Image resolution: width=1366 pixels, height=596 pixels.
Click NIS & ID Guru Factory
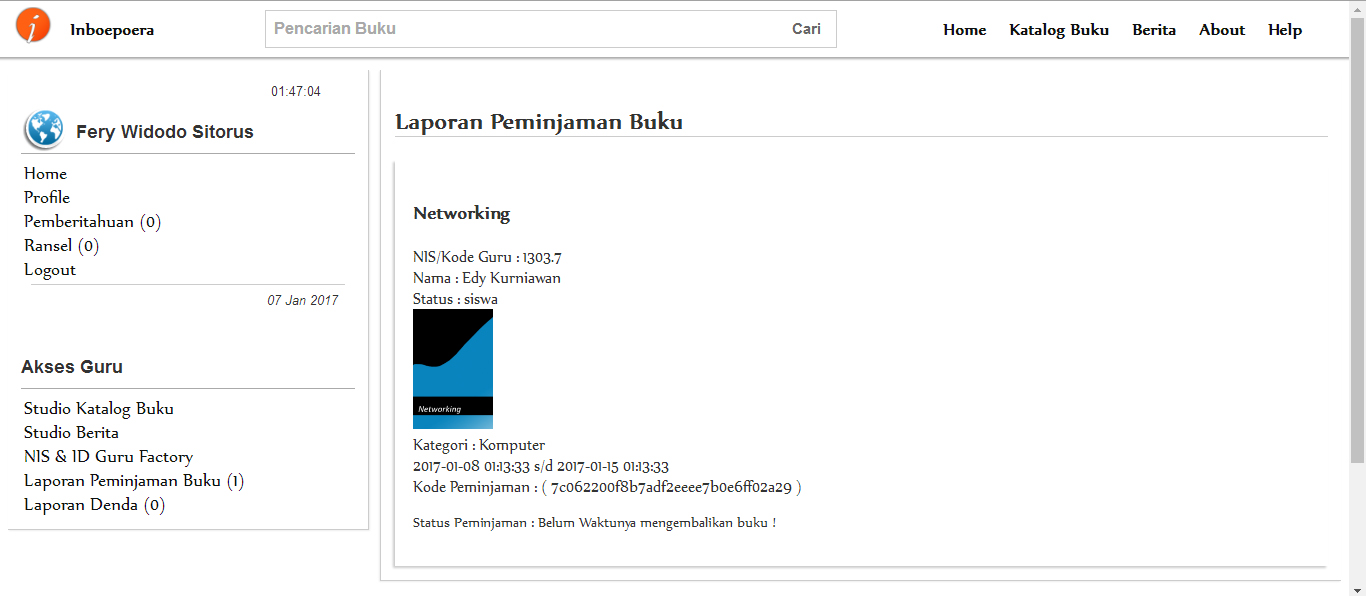tap(108, 456)
